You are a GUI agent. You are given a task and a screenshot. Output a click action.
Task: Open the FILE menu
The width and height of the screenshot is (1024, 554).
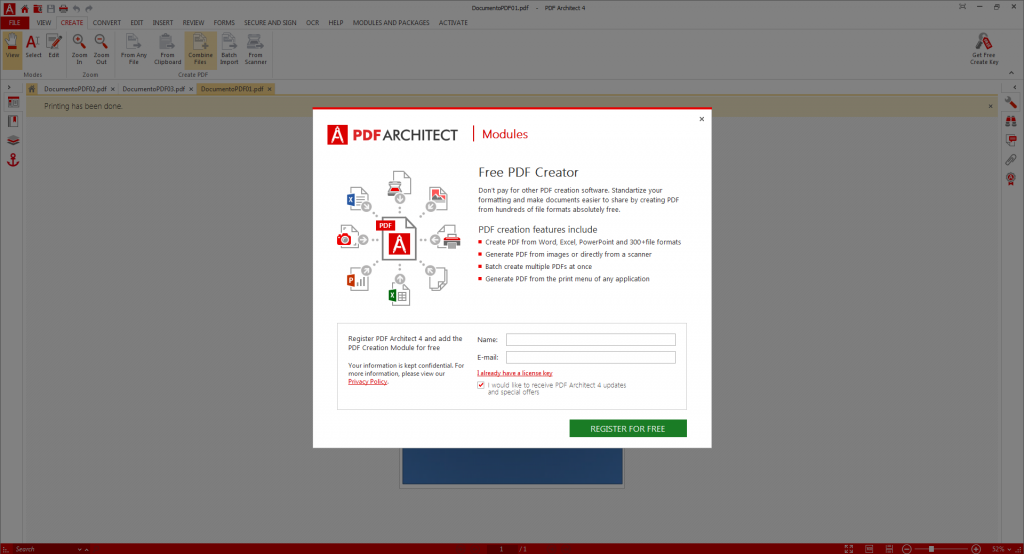point(14,22)
